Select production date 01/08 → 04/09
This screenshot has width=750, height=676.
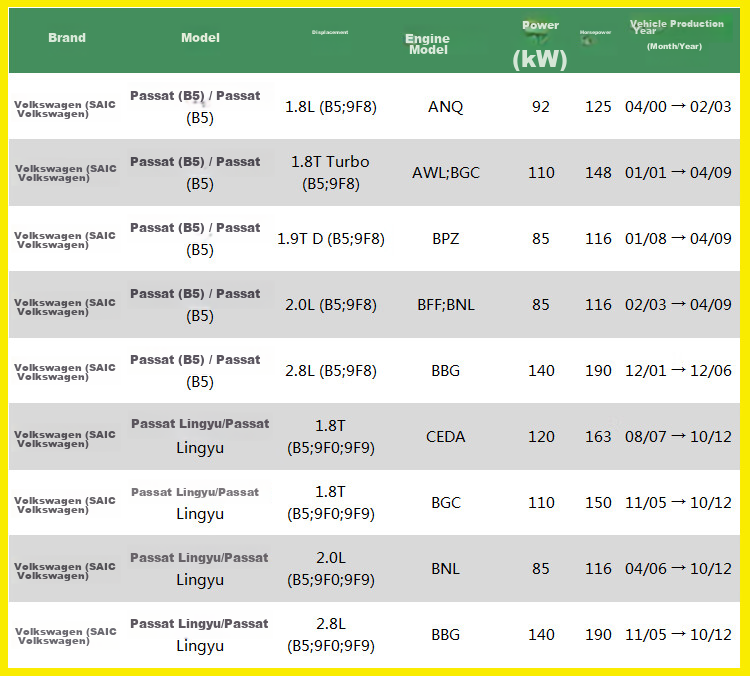pos(678,238)
